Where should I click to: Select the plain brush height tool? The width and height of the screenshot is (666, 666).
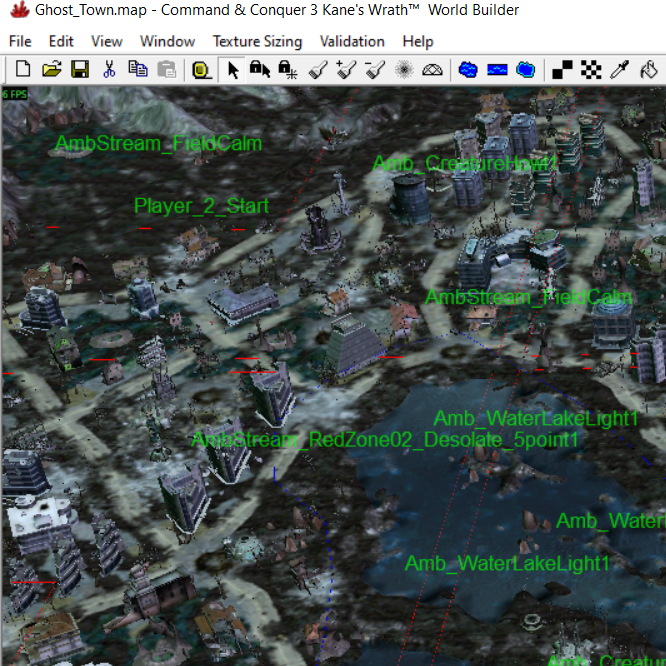coord(318,70)
